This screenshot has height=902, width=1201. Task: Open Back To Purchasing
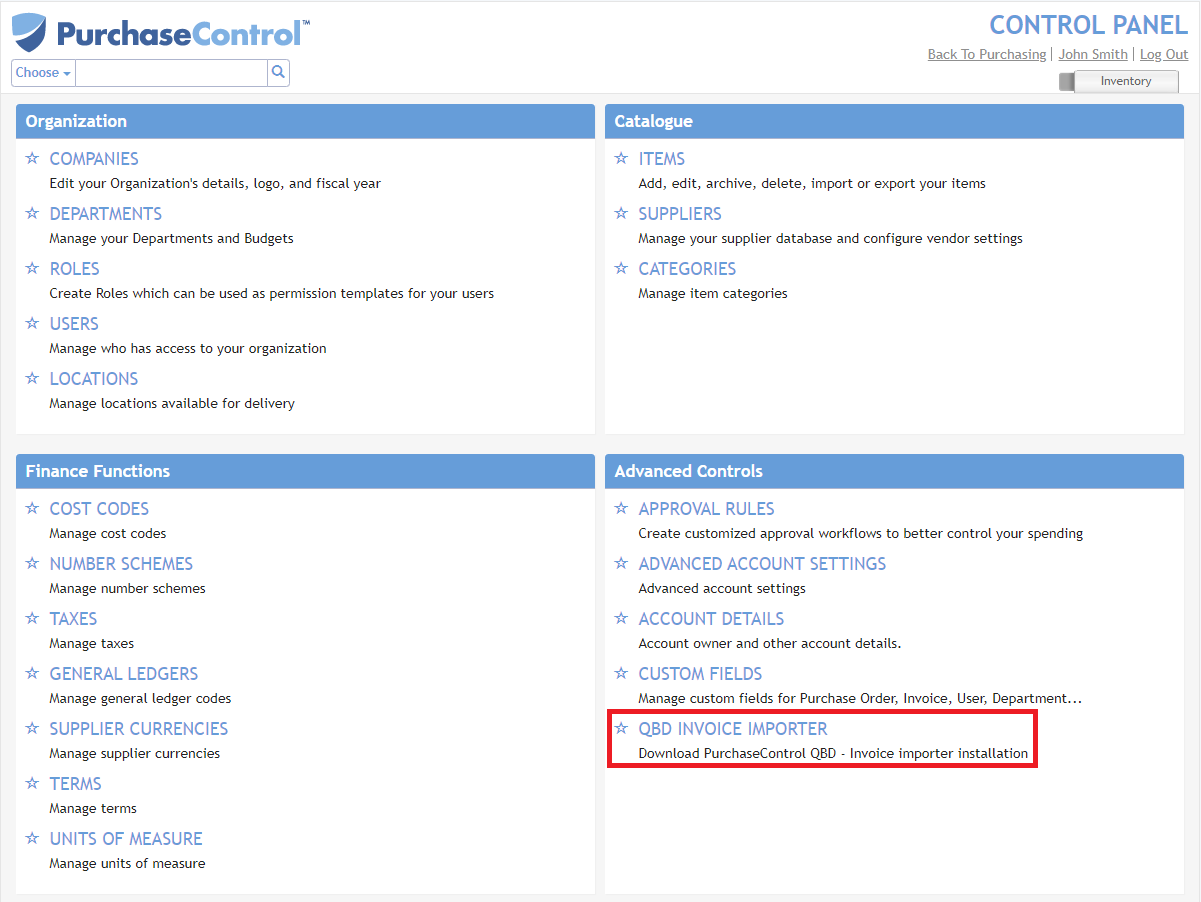[986, 54]
